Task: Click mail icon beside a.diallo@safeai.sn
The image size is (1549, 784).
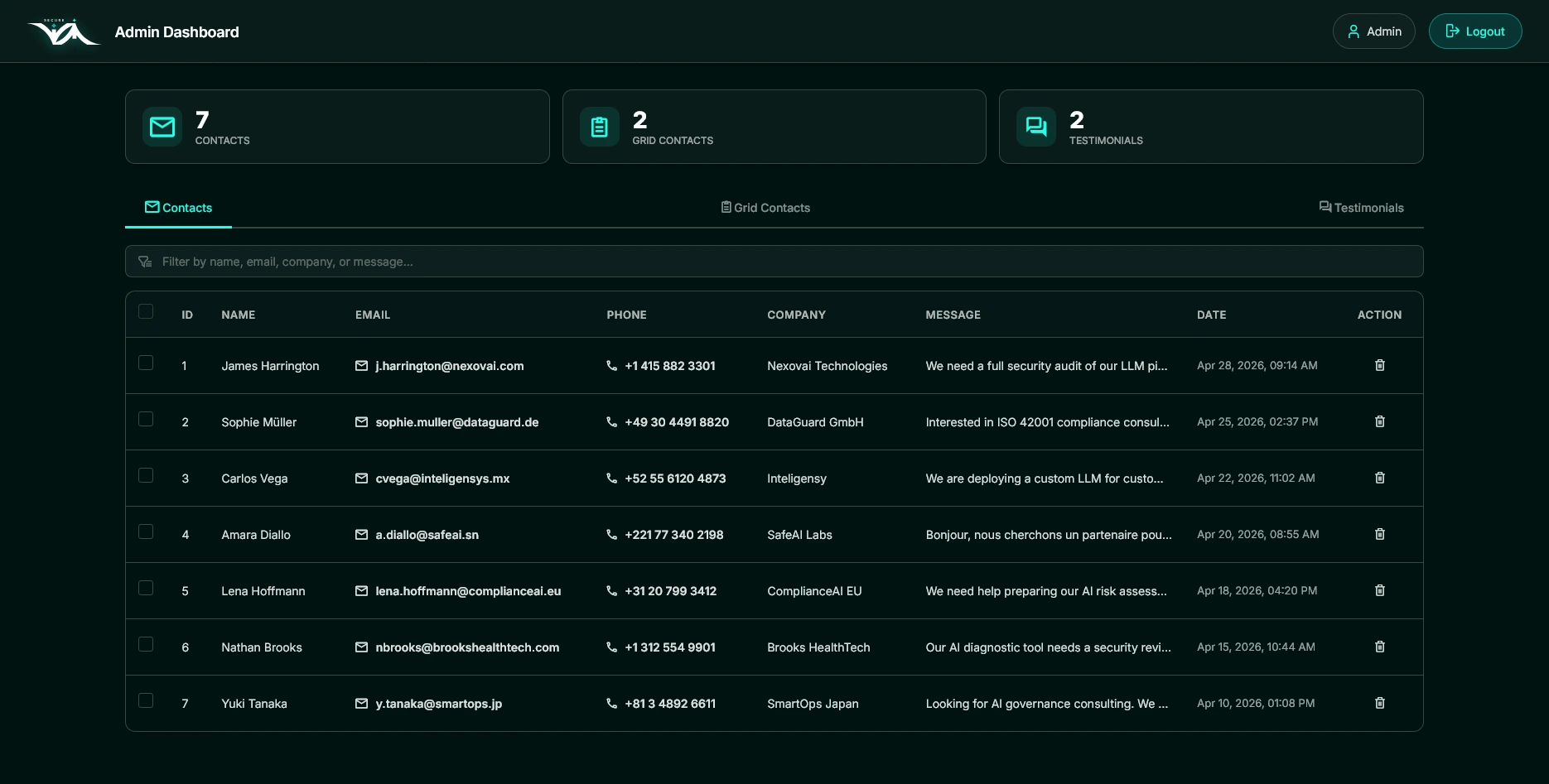Action: click(361, 535)
